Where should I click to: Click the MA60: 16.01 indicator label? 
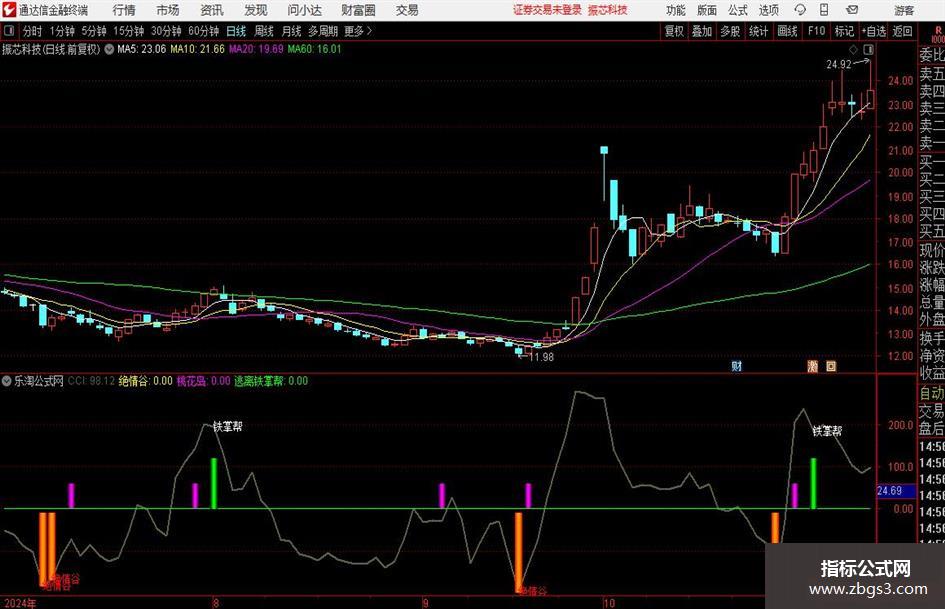click(x=314, y=49)
